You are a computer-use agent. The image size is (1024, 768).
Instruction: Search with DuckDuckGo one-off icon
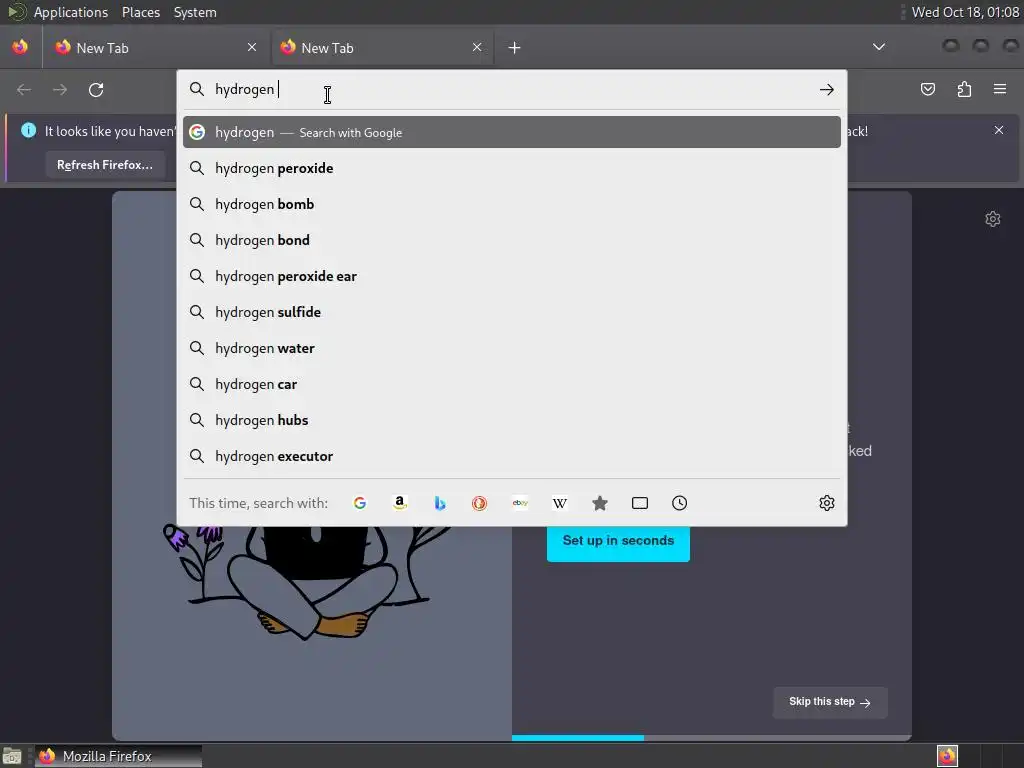pos(479,503)
